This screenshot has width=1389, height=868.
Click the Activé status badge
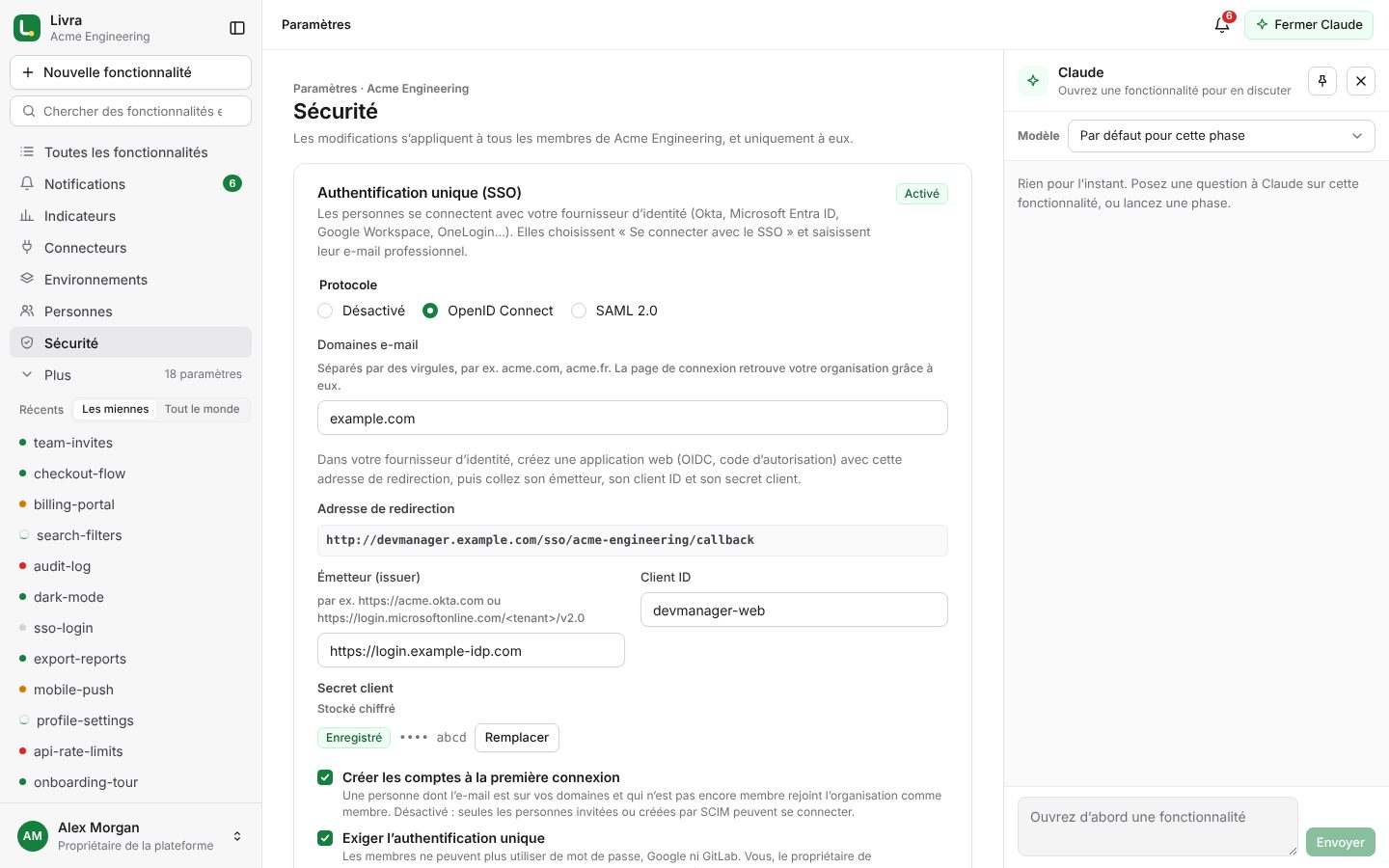click(x=922, y=194)
